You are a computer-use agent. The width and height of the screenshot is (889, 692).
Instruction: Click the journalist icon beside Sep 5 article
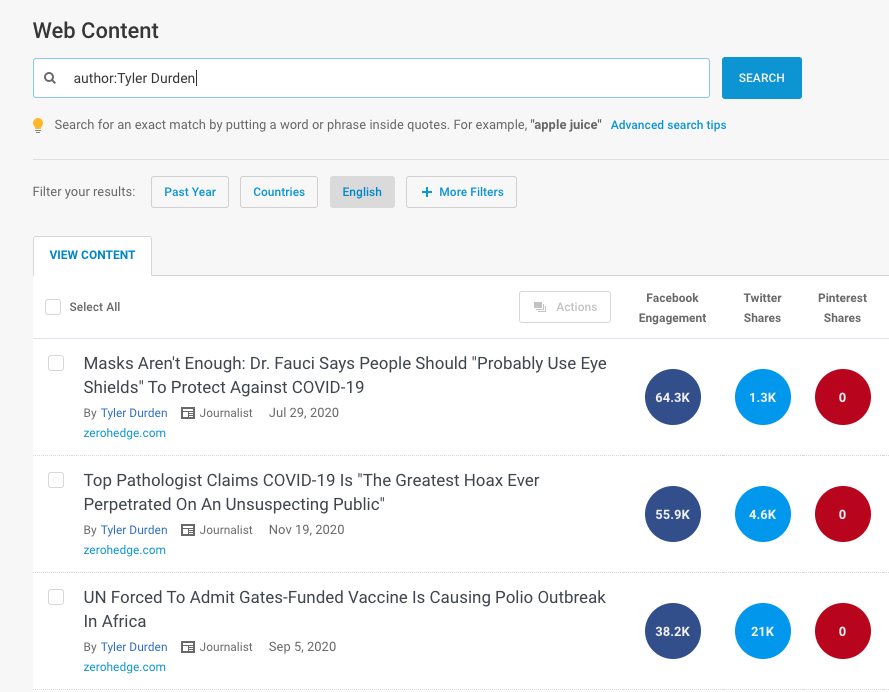(x=187, y=647)
